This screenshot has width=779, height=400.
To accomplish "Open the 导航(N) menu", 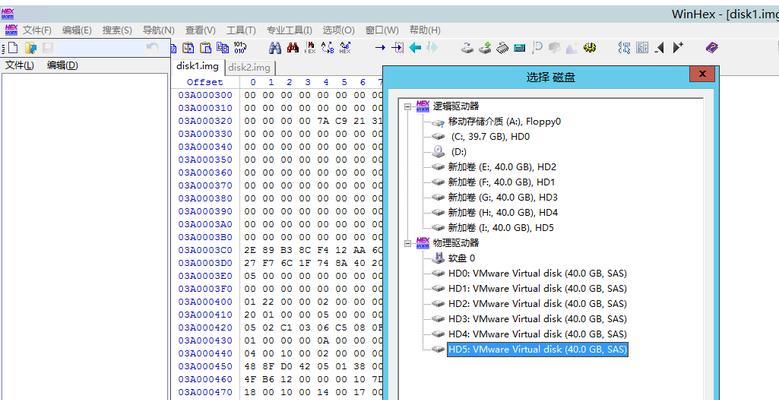I will click(158, 30).
